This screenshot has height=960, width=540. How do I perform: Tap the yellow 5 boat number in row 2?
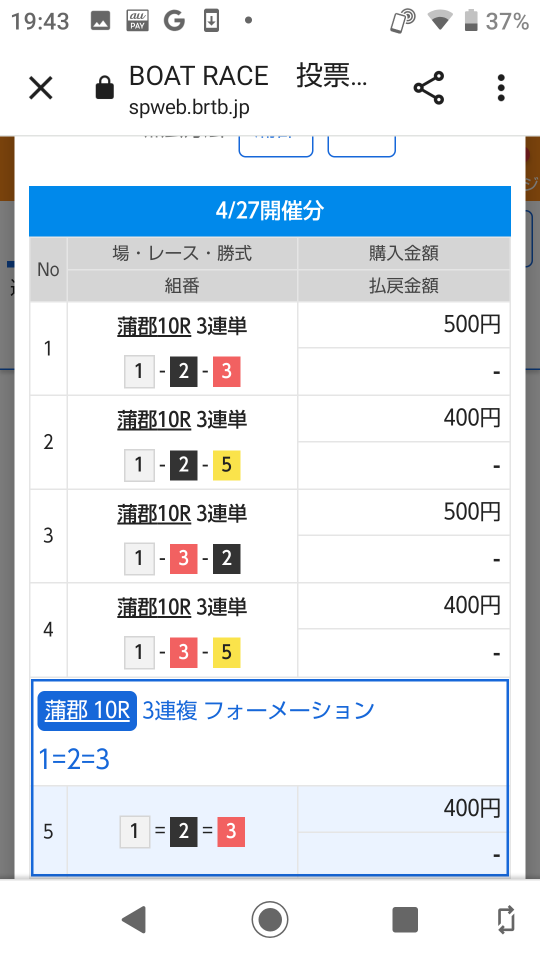(227, 465)
